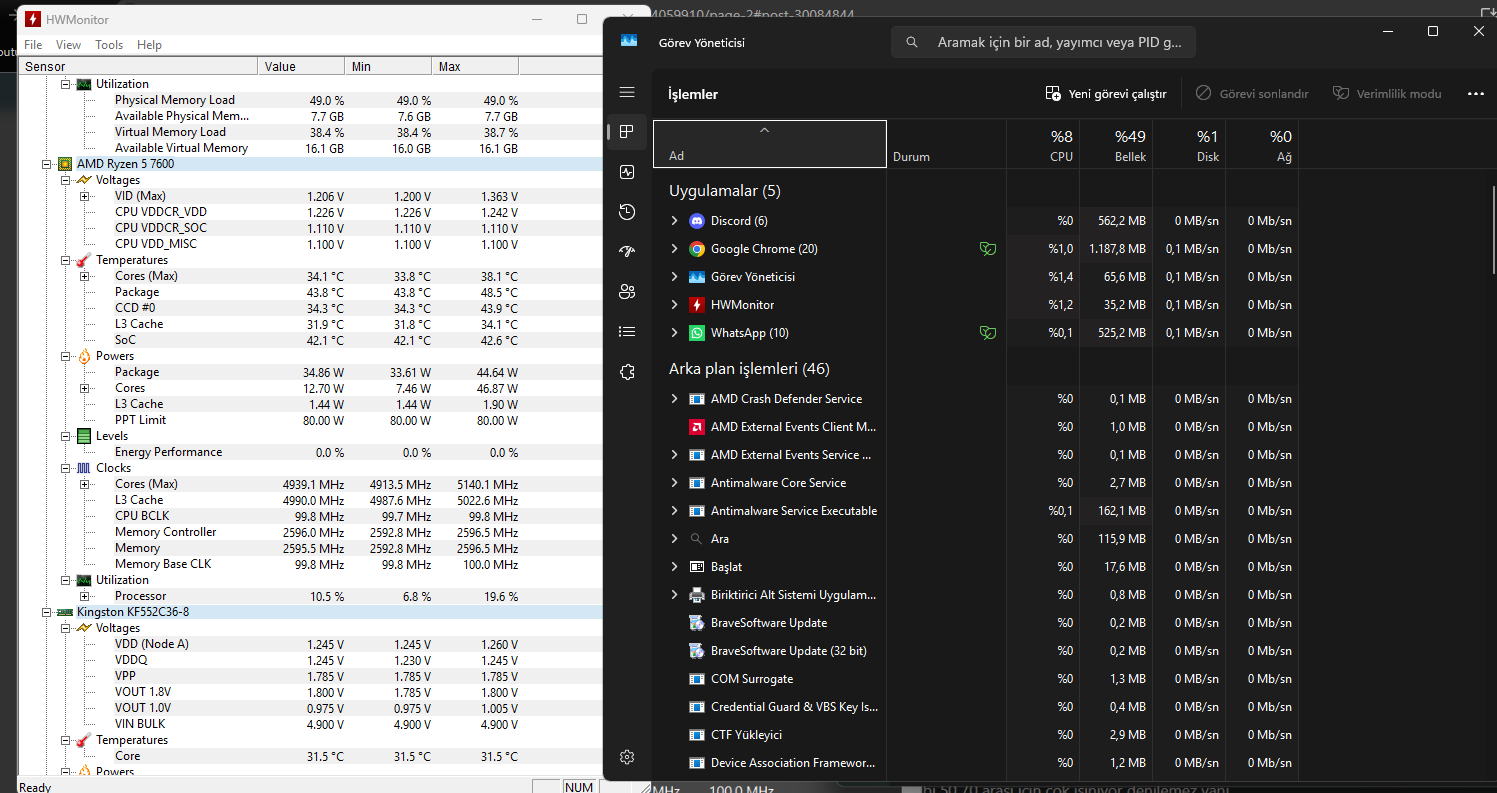The height and width of the screenshot is (793, 1497).
Task: Open the Performance tab in Task Manager sidebar
Action: point(627,172)
